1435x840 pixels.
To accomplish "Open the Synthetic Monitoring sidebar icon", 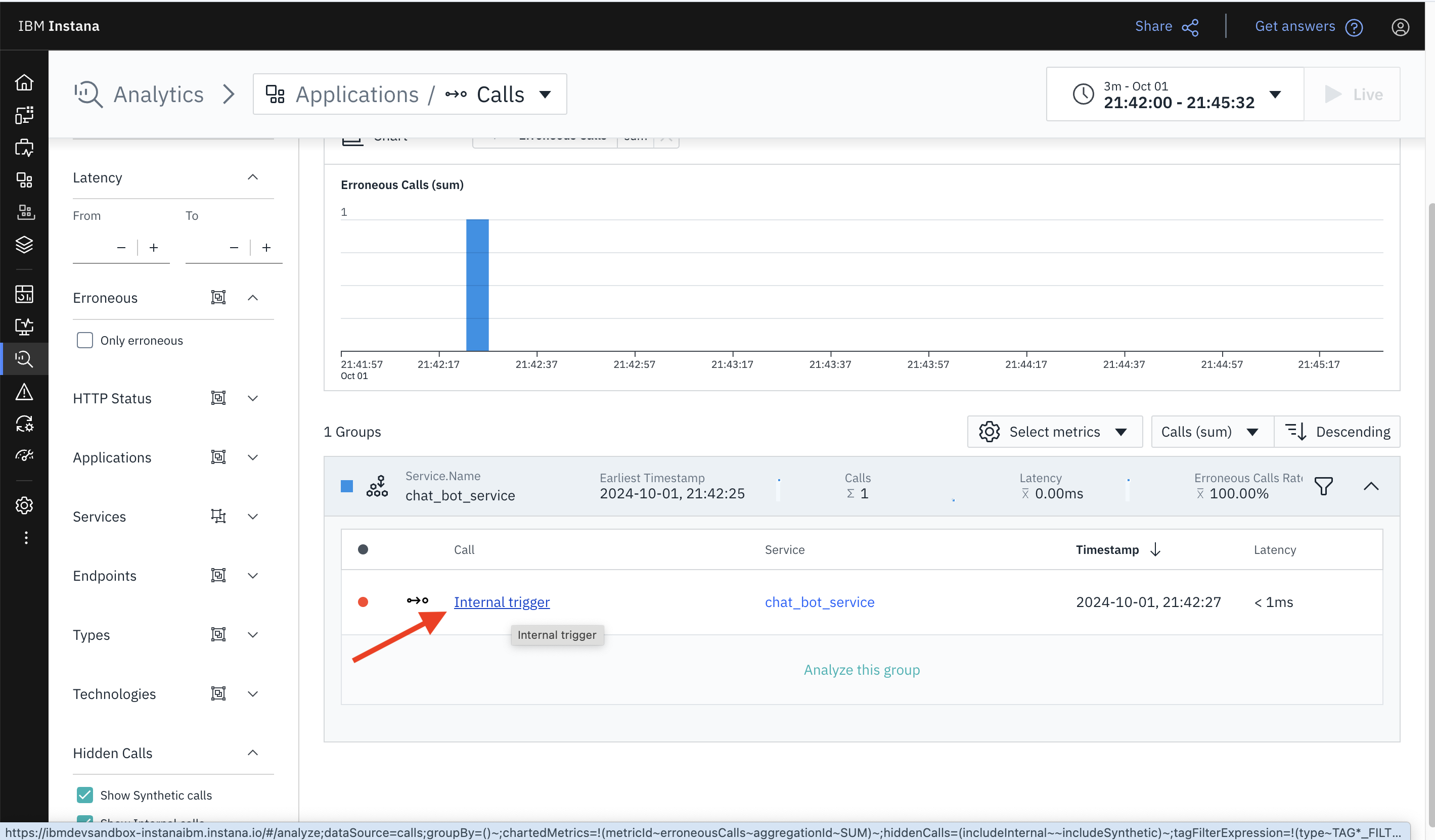I will click(x=24, y=326).
